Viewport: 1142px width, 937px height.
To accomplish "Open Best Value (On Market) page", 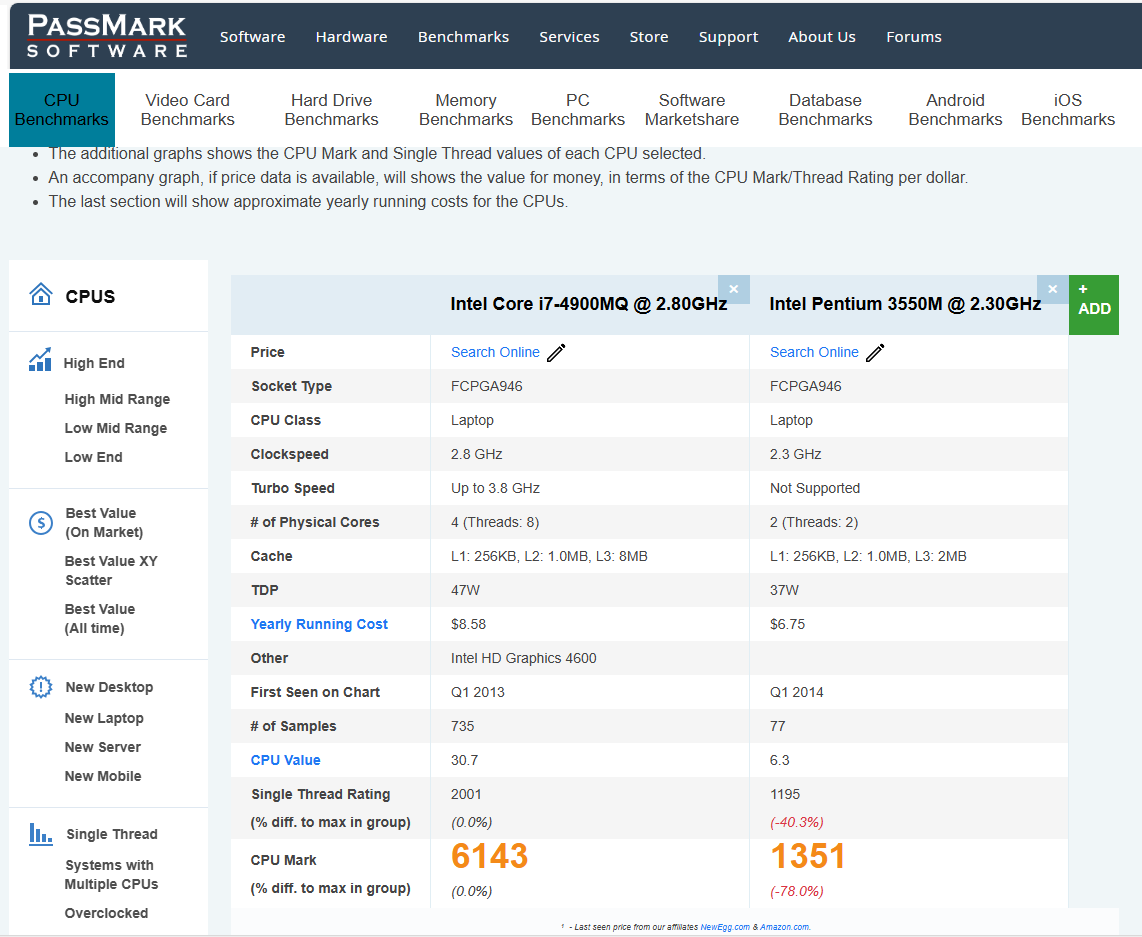I will (104, 523).
